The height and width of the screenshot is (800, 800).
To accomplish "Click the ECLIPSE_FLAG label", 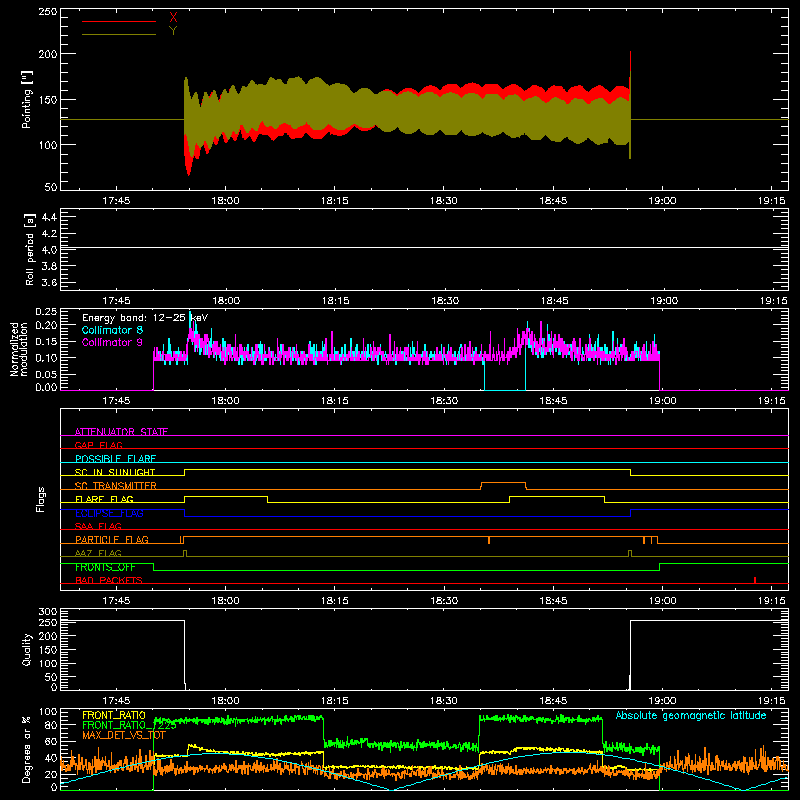I will [109, 513].
